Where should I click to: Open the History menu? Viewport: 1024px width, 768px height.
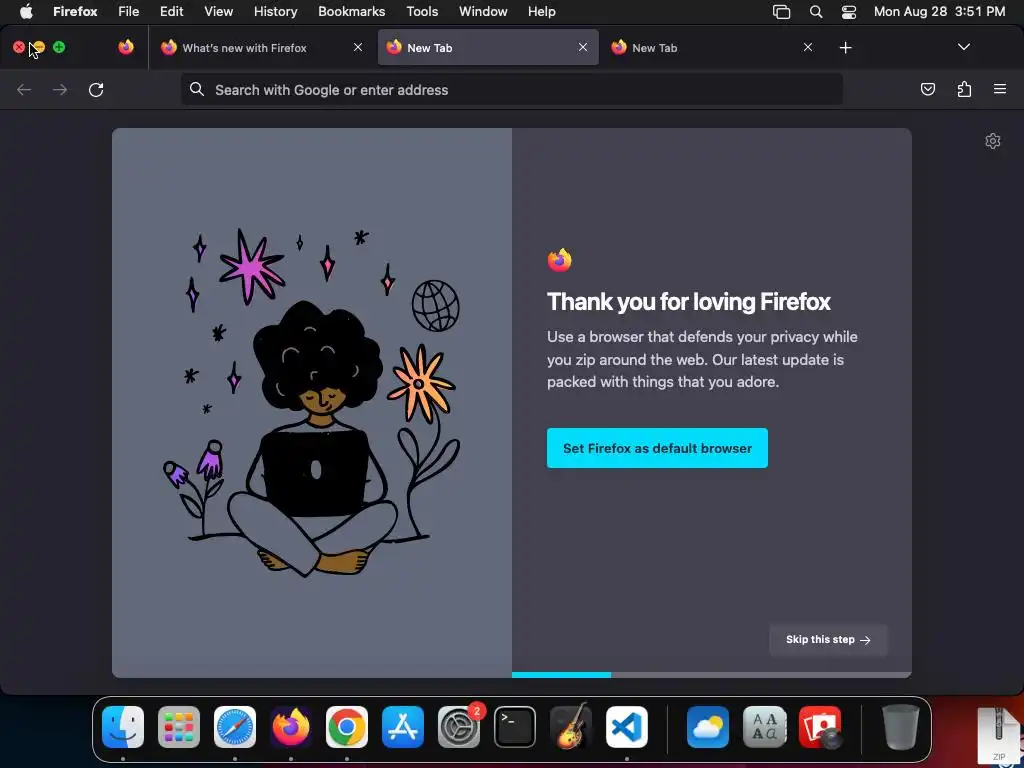point(276,11)
